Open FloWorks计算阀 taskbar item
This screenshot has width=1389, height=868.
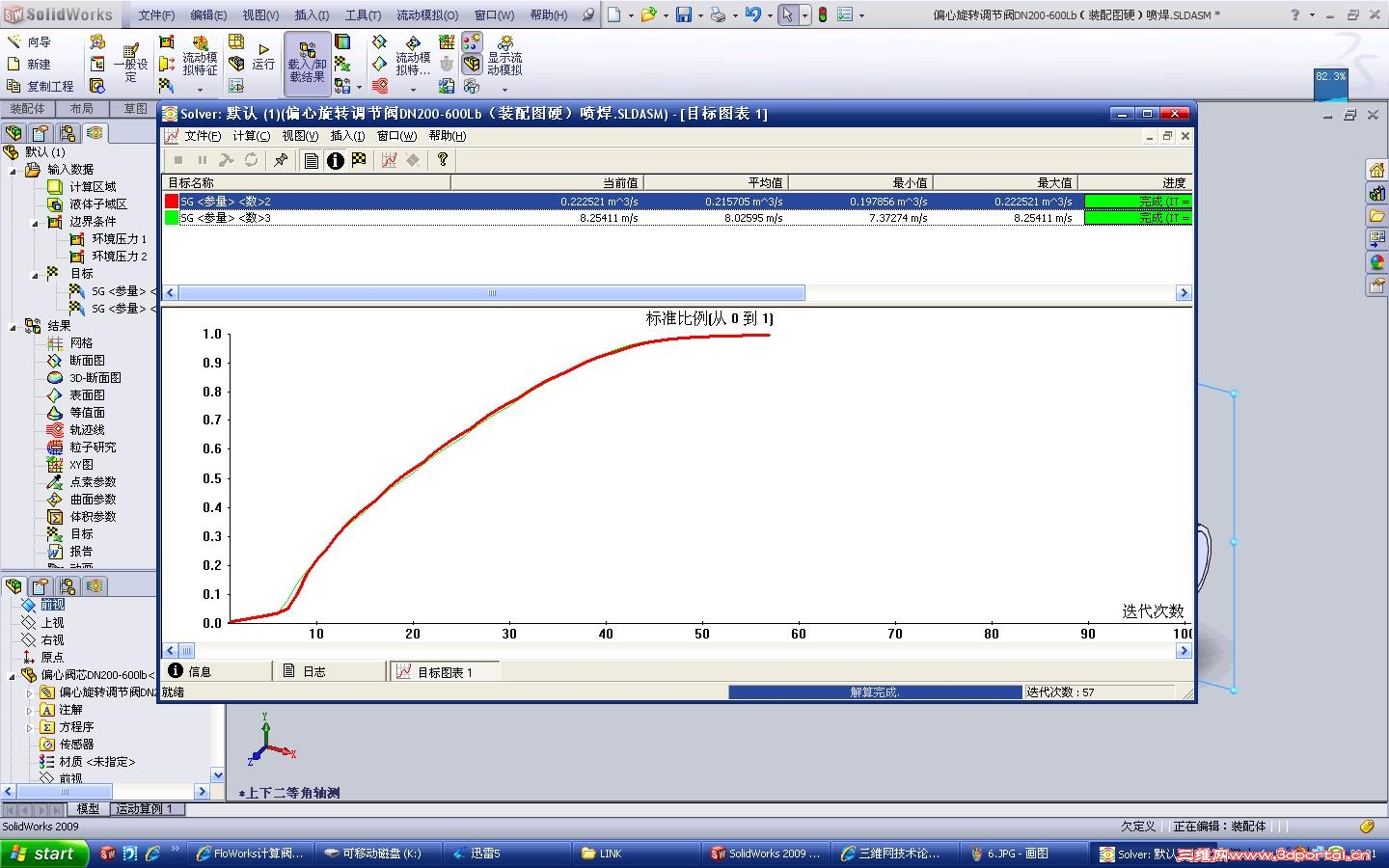250,854
